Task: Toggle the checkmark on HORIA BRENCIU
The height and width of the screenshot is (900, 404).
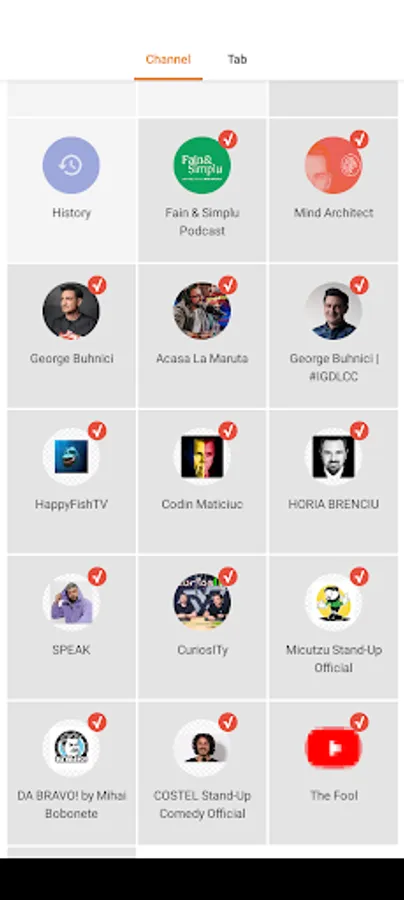Action: coord(359,430)
